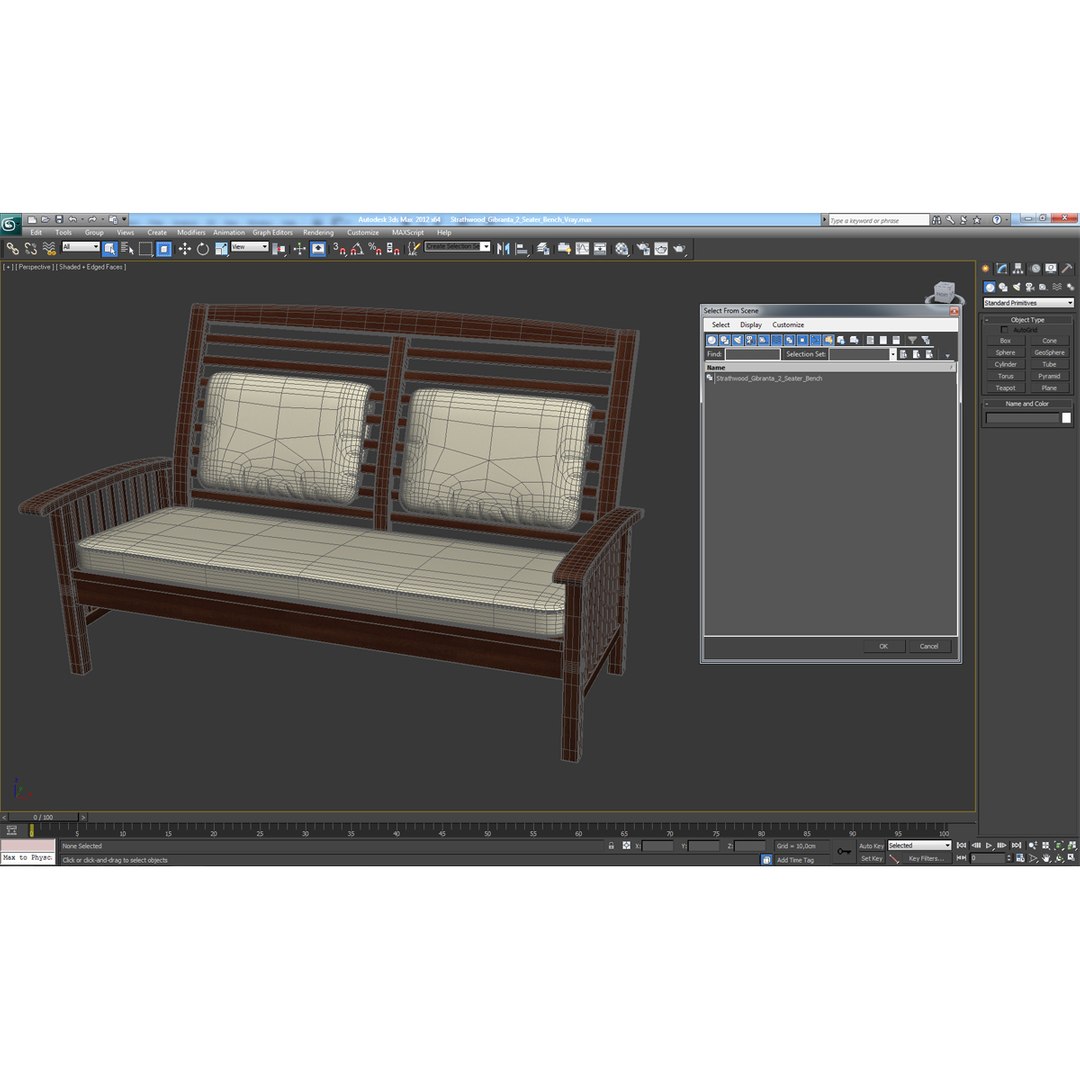The image size is (1080, 1080).
Task: Open the Key Filters dialog
Action: coord(926,859)
